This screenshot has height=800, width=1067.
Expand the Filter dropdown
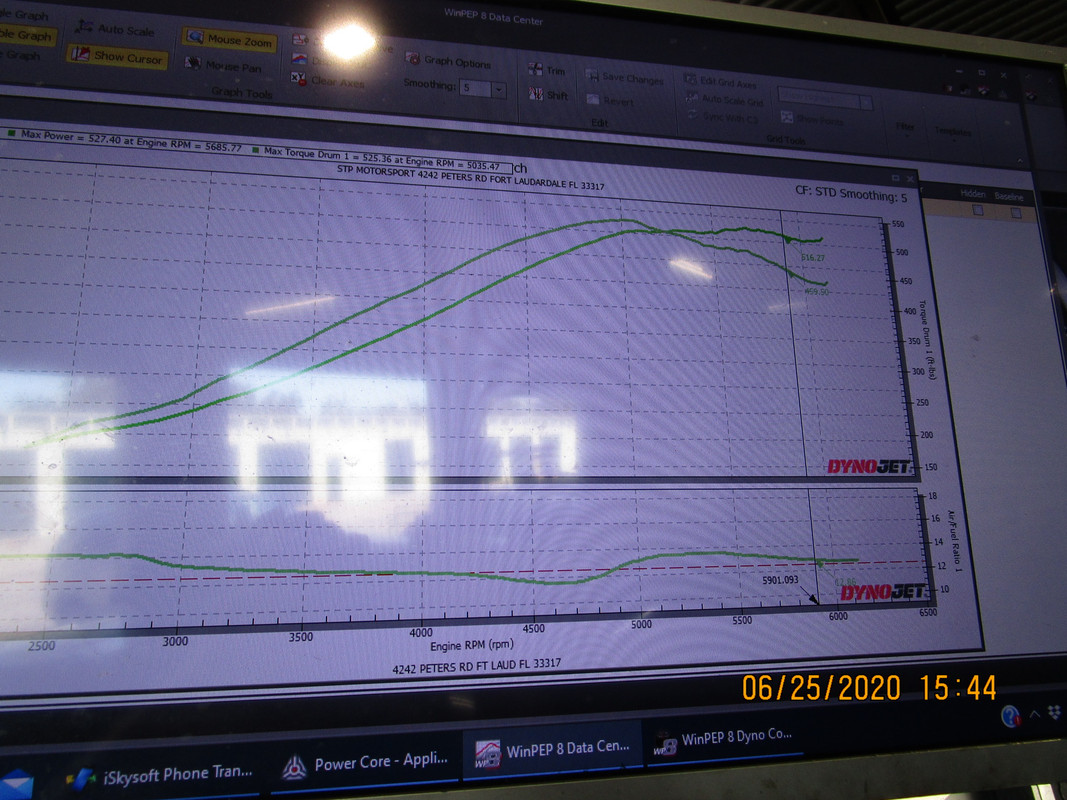tap(905, 127)
